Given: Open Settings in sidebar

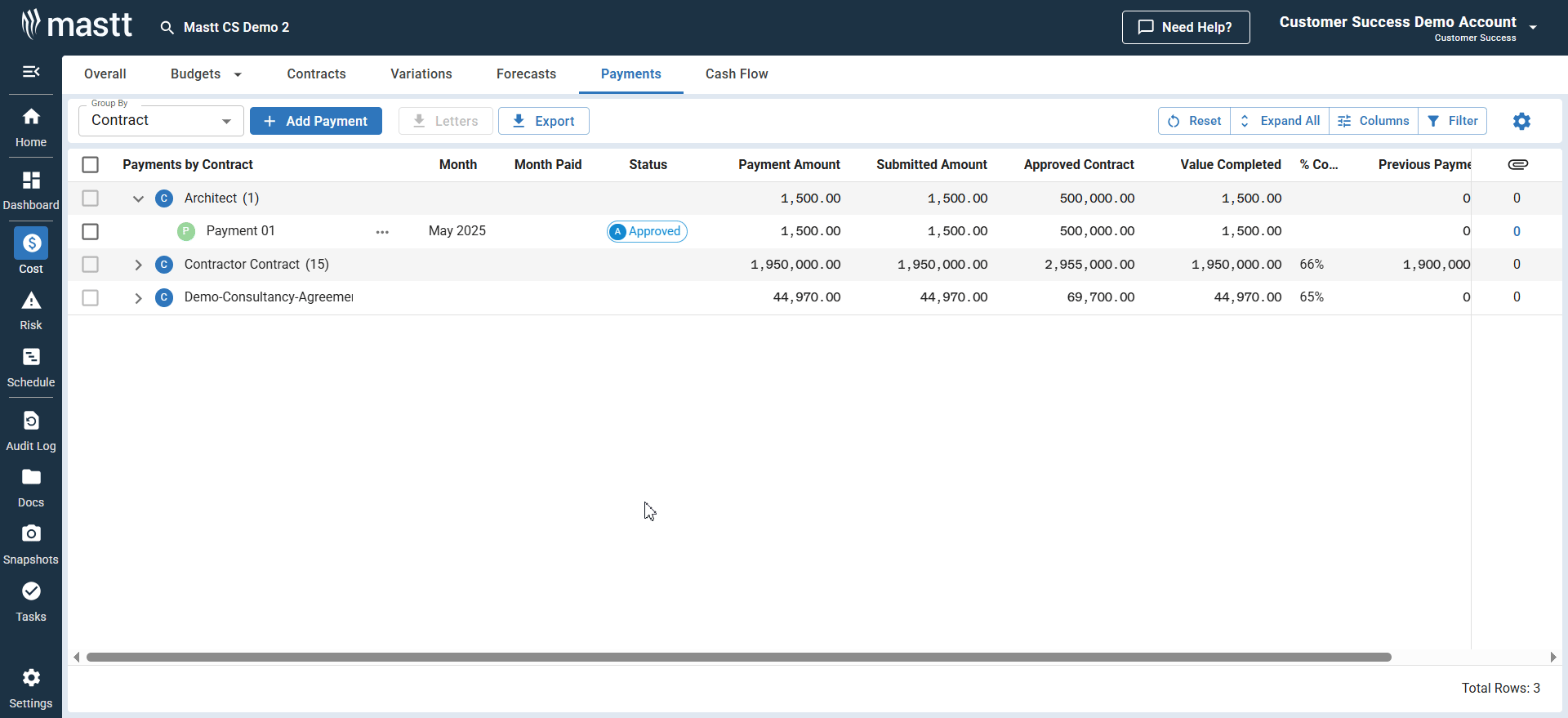Looking at the screenshot, I should 31,689.
